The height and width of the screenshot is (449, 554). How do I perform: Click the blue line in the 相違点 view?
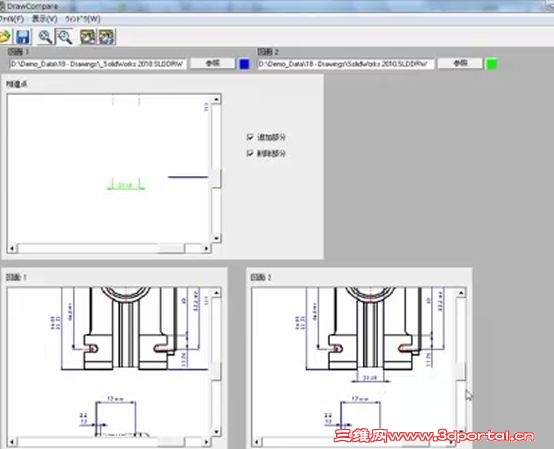click(188, 177)
